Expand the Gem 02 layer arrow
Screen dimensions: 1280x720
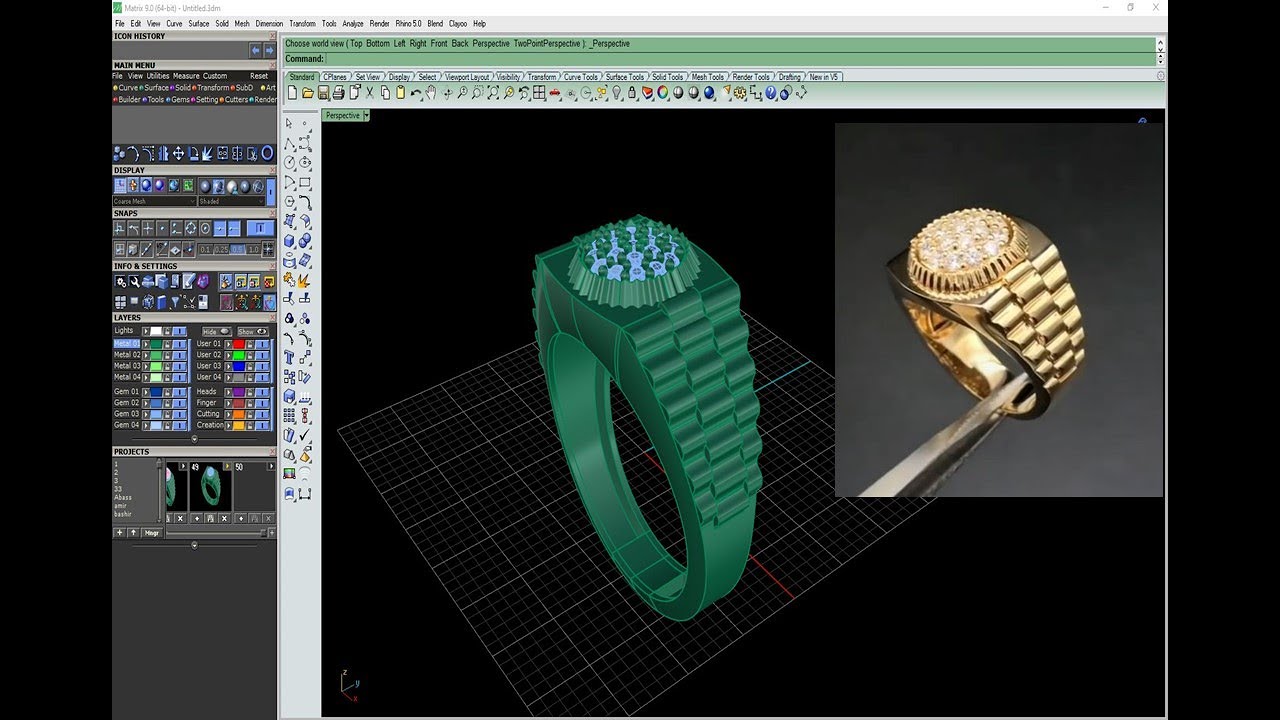(146, 403)
